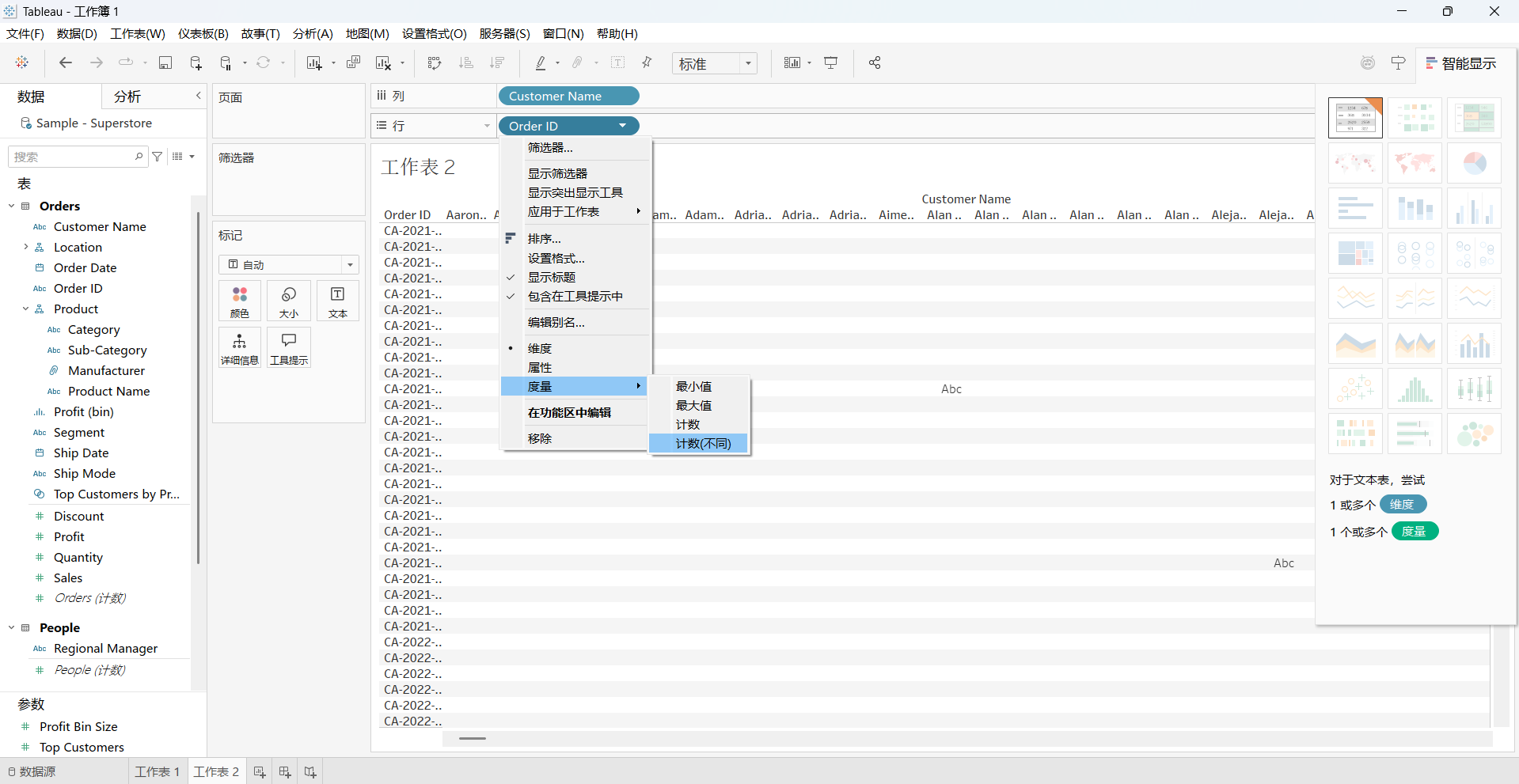
Task: Click the Fix axes pin icon
Action: coord(647,62)
